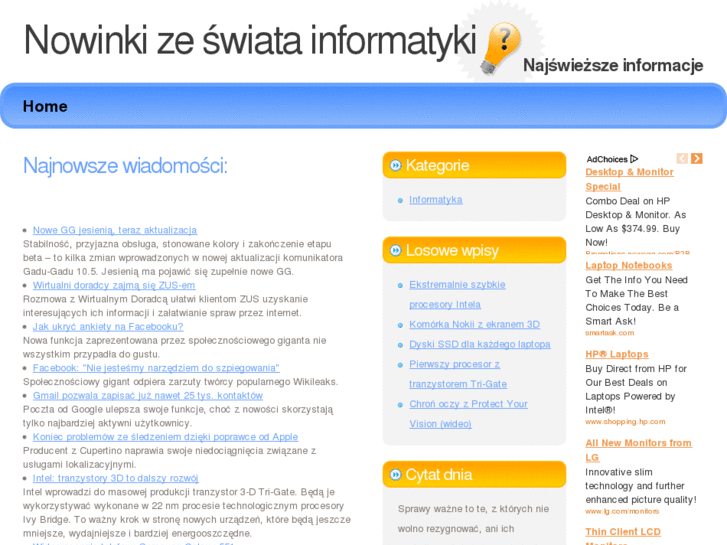
Task: Go to previous ad with left arrow
Action: pyautogui.click(x=682, y=159)
